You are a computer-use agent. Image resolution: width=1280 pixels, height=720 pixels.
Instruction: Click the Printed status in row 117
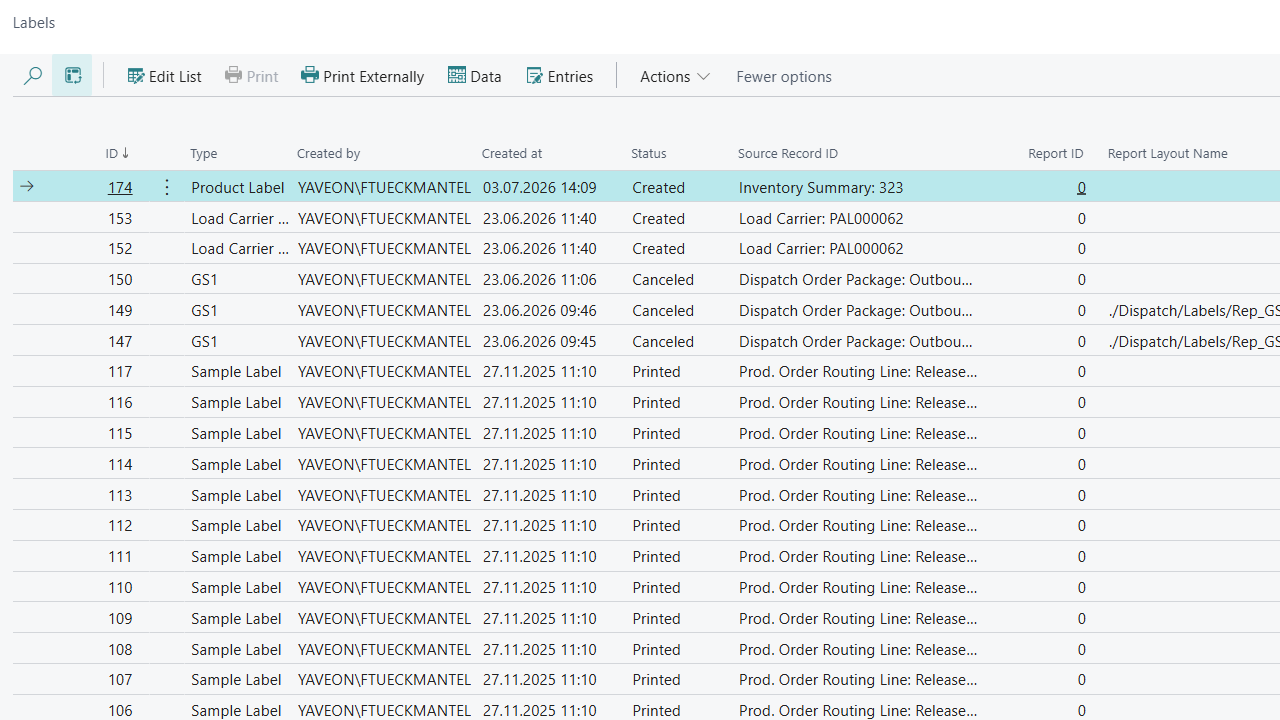click(657, 371)
